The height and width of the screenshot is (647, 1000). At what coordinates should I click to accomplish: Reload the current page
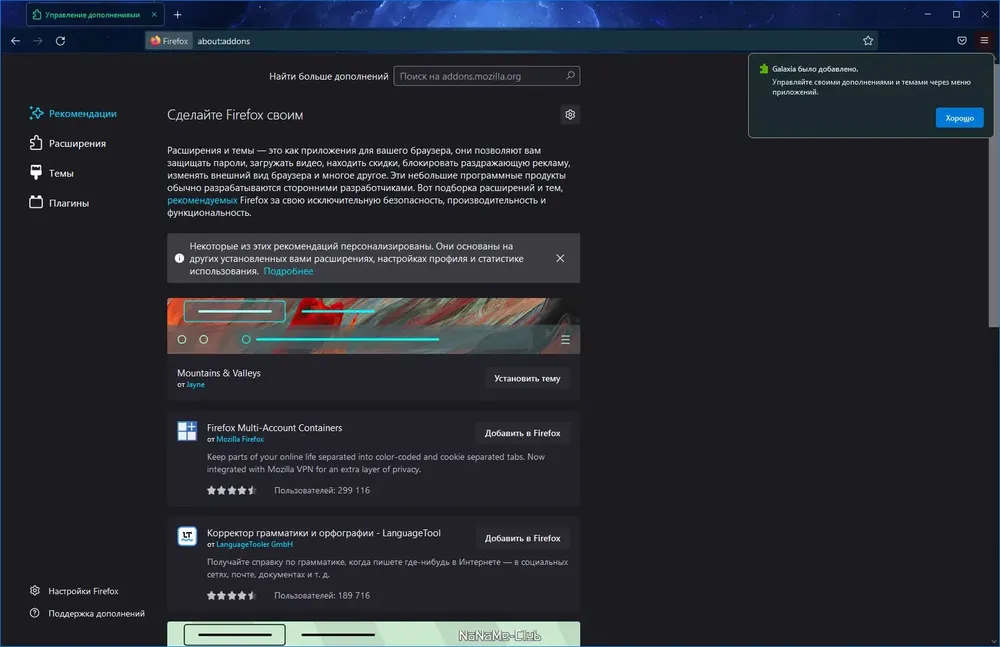[61, 41]
